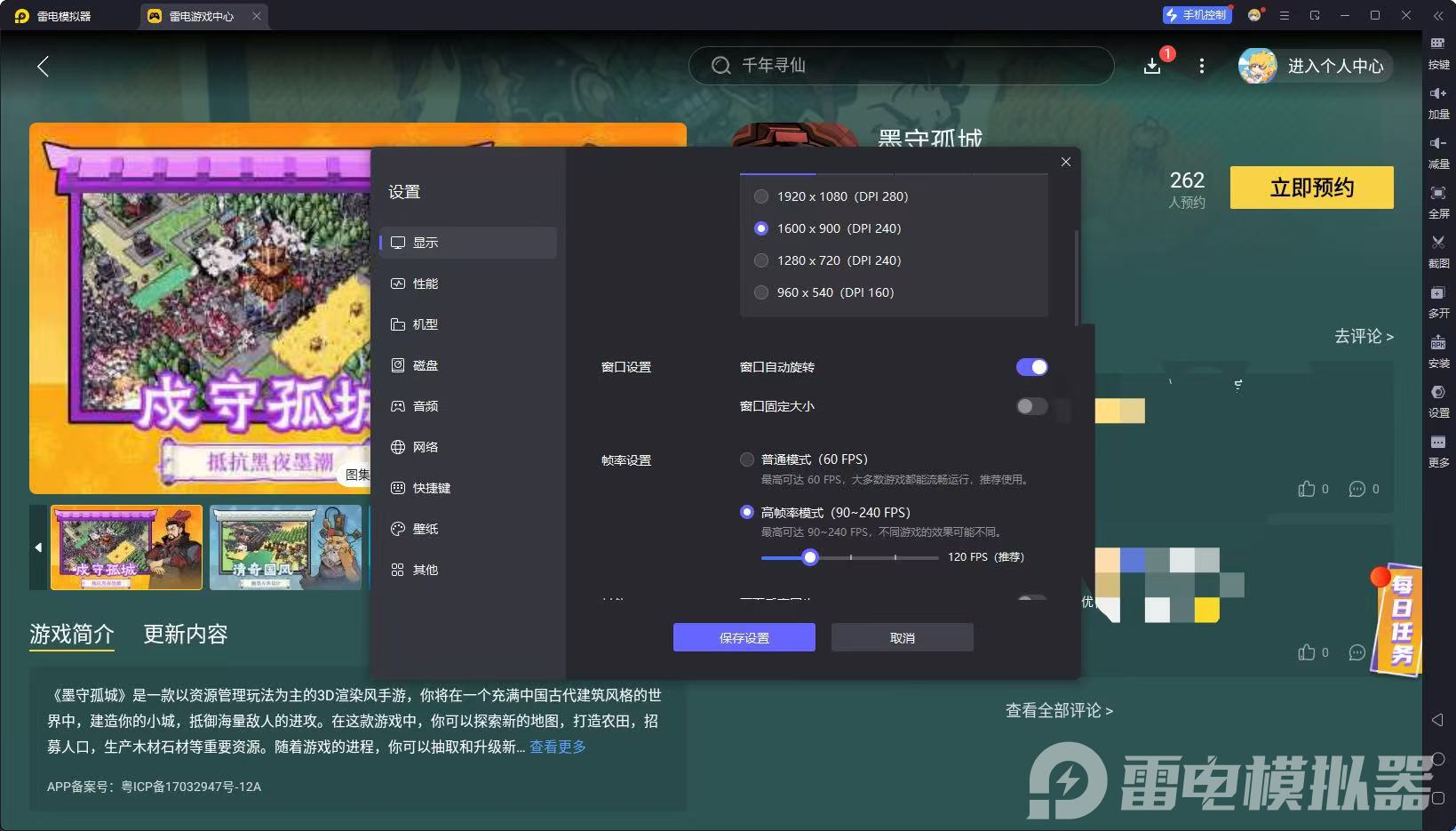Click the 手机控制 button in the title bar
Viewport: 1456px width, 831px height.
(1197, 15)
